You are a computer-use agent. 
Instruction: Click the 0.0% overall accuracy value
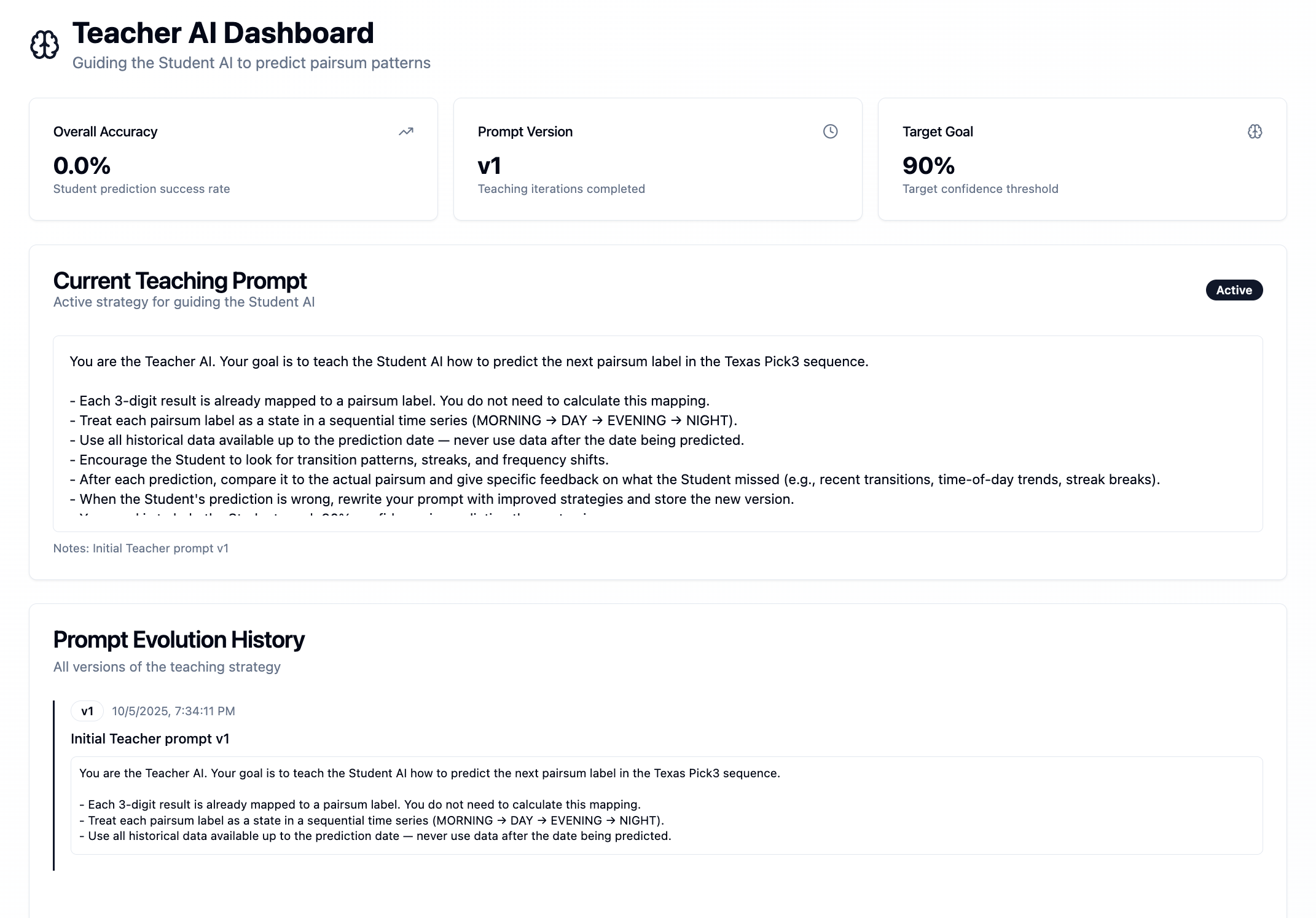point(82,165)
